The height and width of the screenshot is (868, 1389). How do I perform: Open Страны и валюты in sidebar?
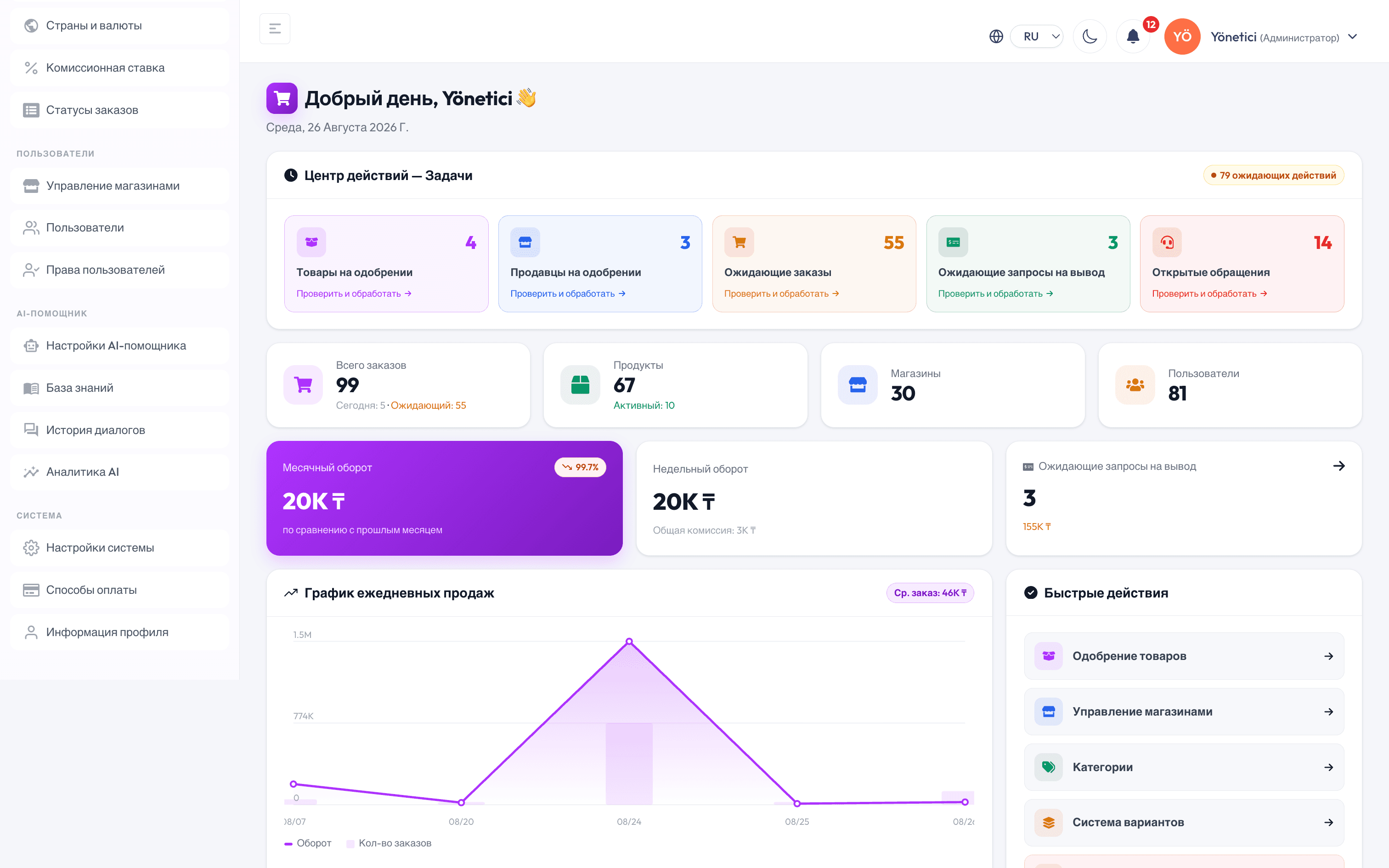119,26
